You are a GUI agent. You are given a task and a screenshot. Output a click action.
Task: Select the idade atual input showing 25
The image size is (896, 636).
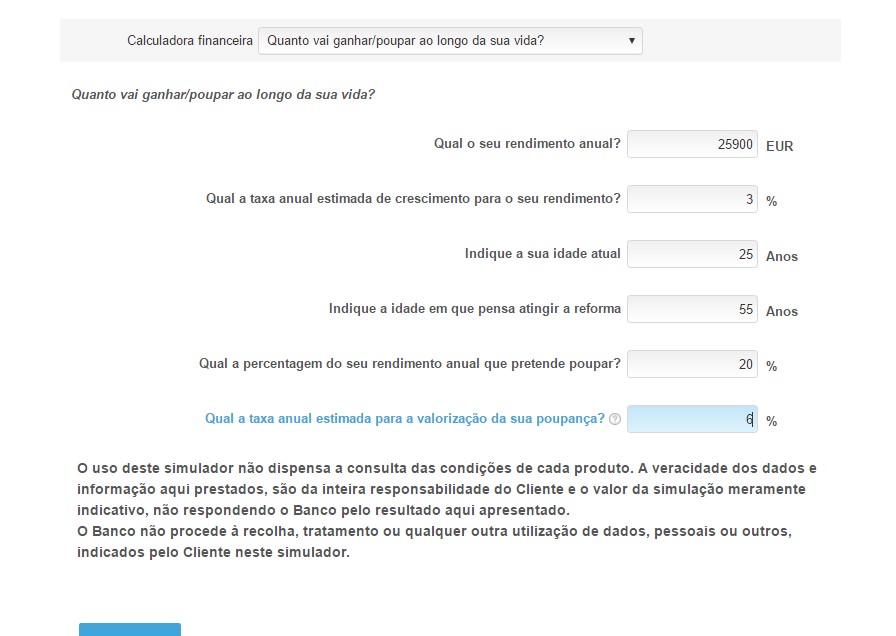click(x=692, y=255)
